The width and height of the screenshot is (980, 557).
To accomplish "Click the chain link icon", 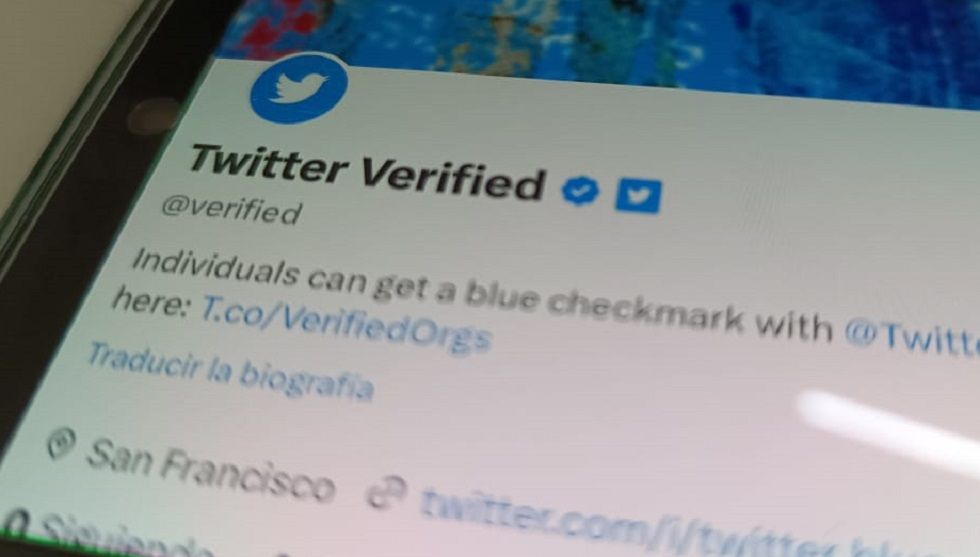I will [386, 491].
